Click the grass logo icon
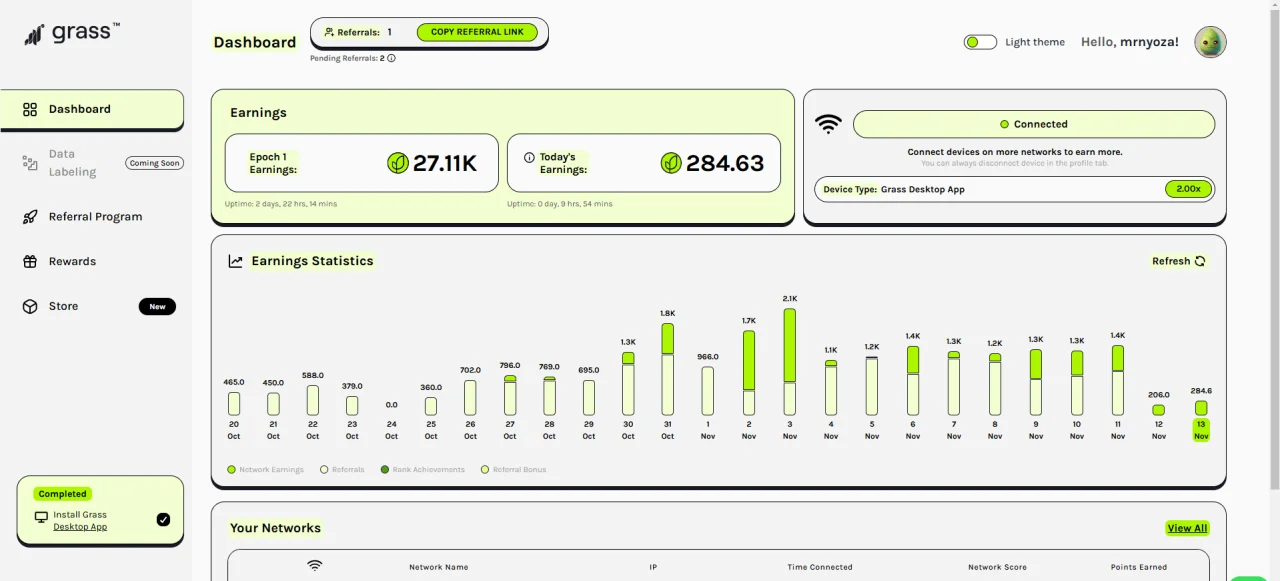Viewport: 1280px width, 581px height. click(x=34, y=35)
